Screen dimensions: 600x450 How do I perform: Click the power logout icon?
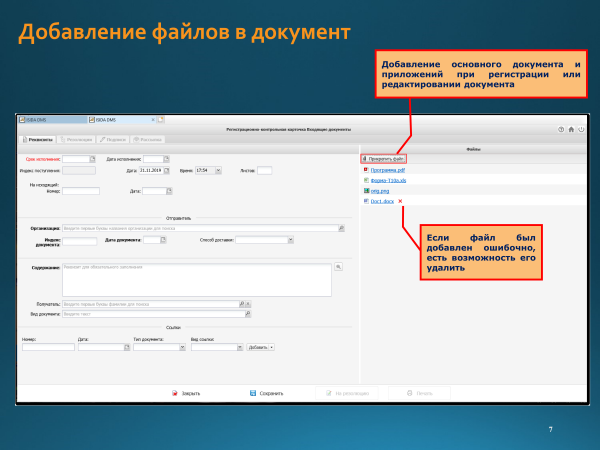(x=581, y=130)
